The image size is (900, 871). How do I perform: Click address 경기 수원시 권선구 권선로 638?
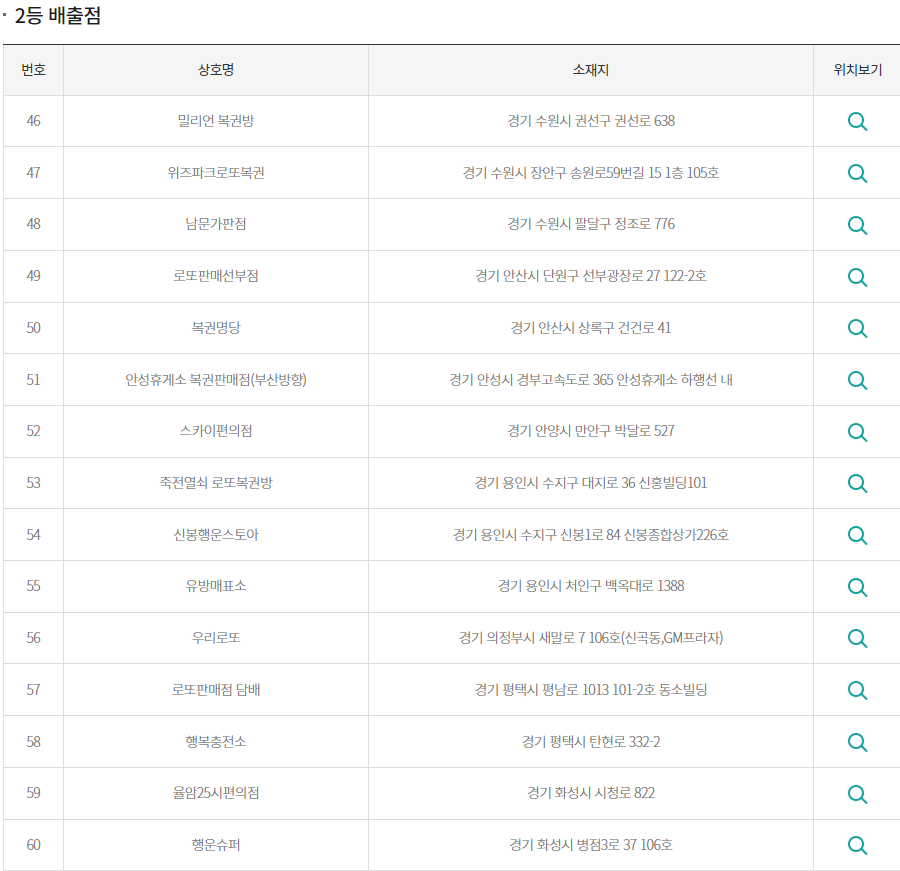pyautogui.click(x=591, y=121)
